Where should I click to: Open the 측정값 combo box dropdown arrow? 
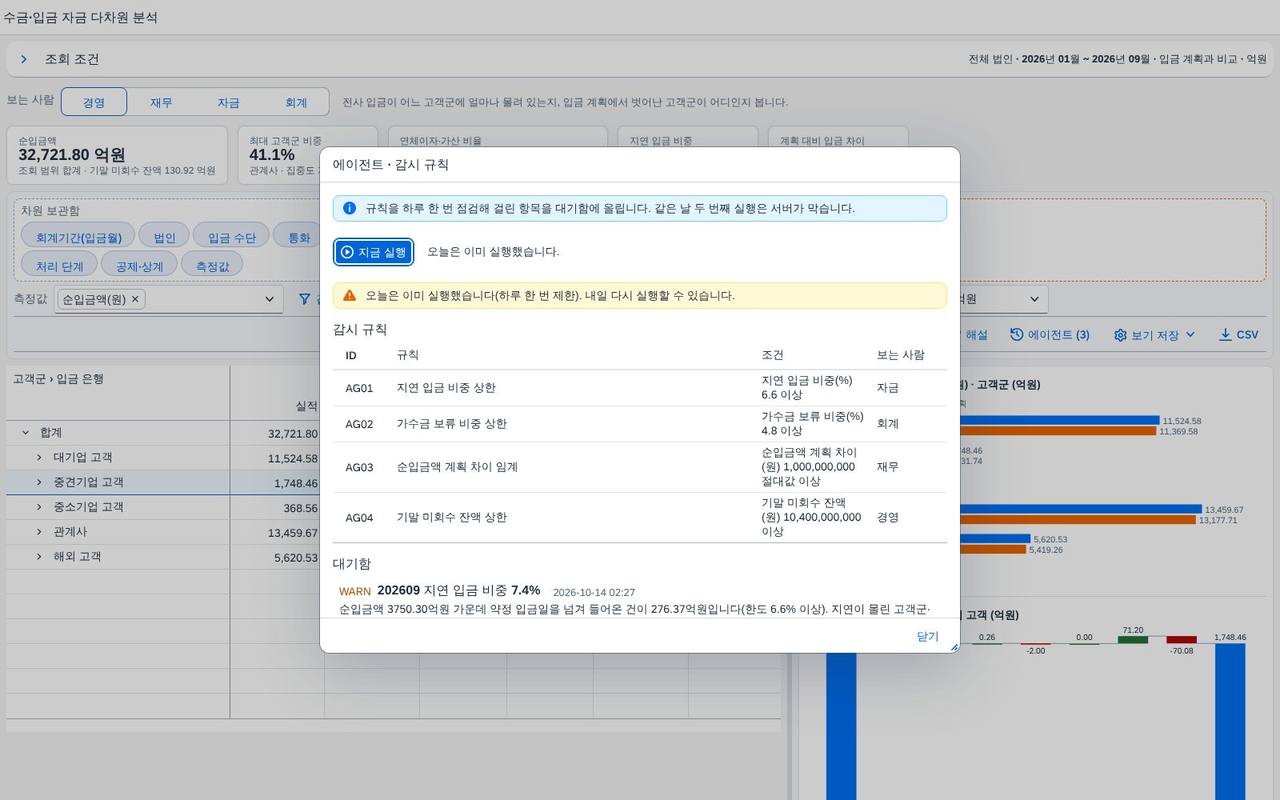pos(268,299)
